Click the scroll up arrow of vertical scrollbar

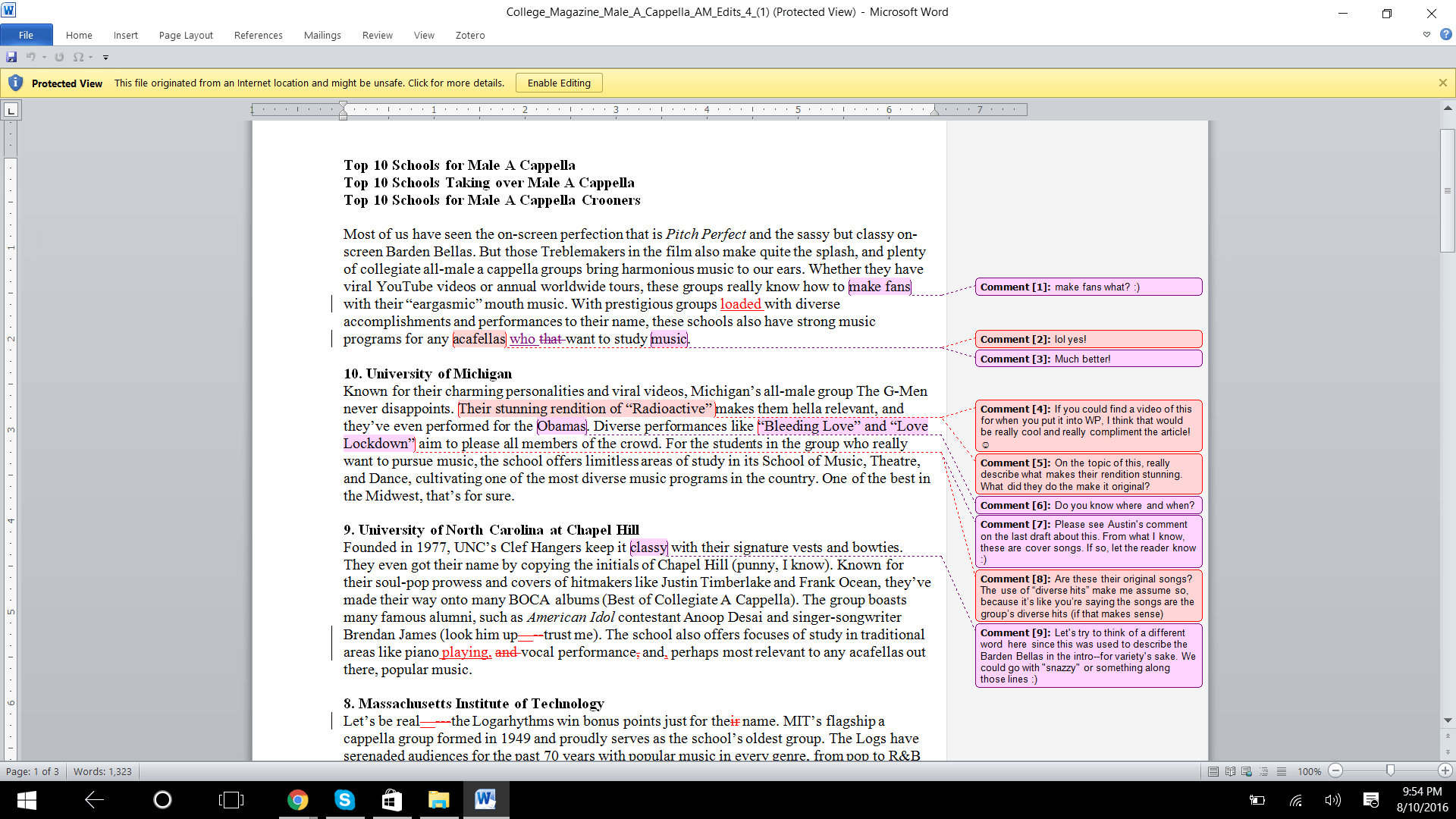[x=1448, y=108]
